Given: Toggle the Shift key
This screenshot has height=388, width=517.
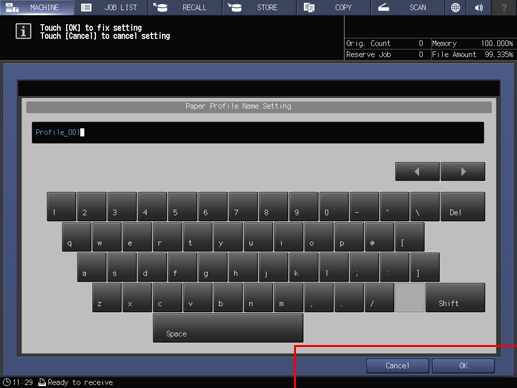Looking at the screenshot, I should click(x=455, y=298).
